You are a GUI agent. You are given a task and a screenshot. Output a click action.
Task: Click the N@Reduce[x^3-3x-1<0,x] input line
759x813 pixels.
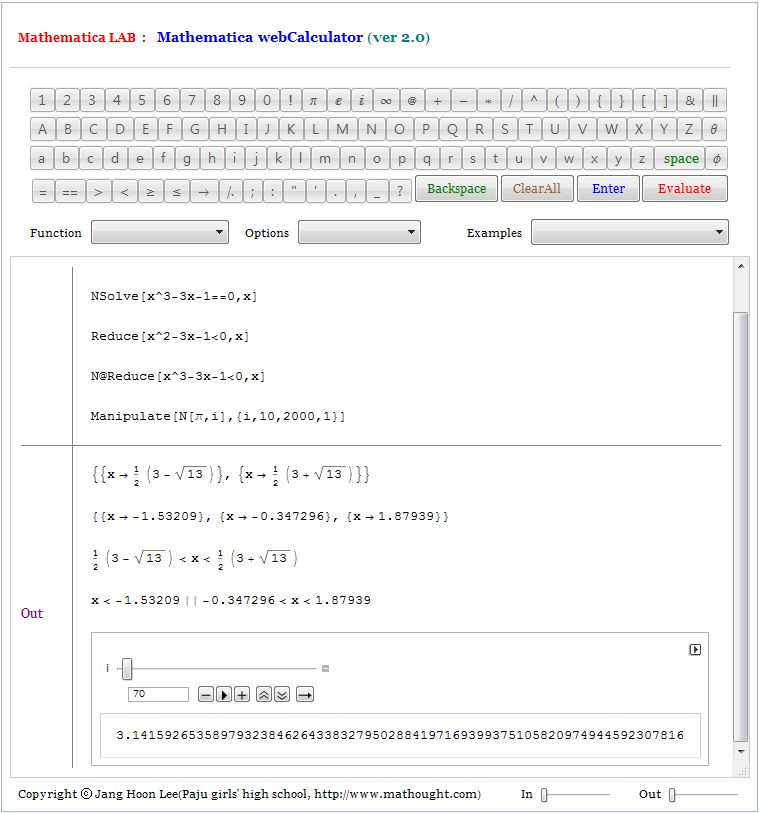[x=178, y=376]
